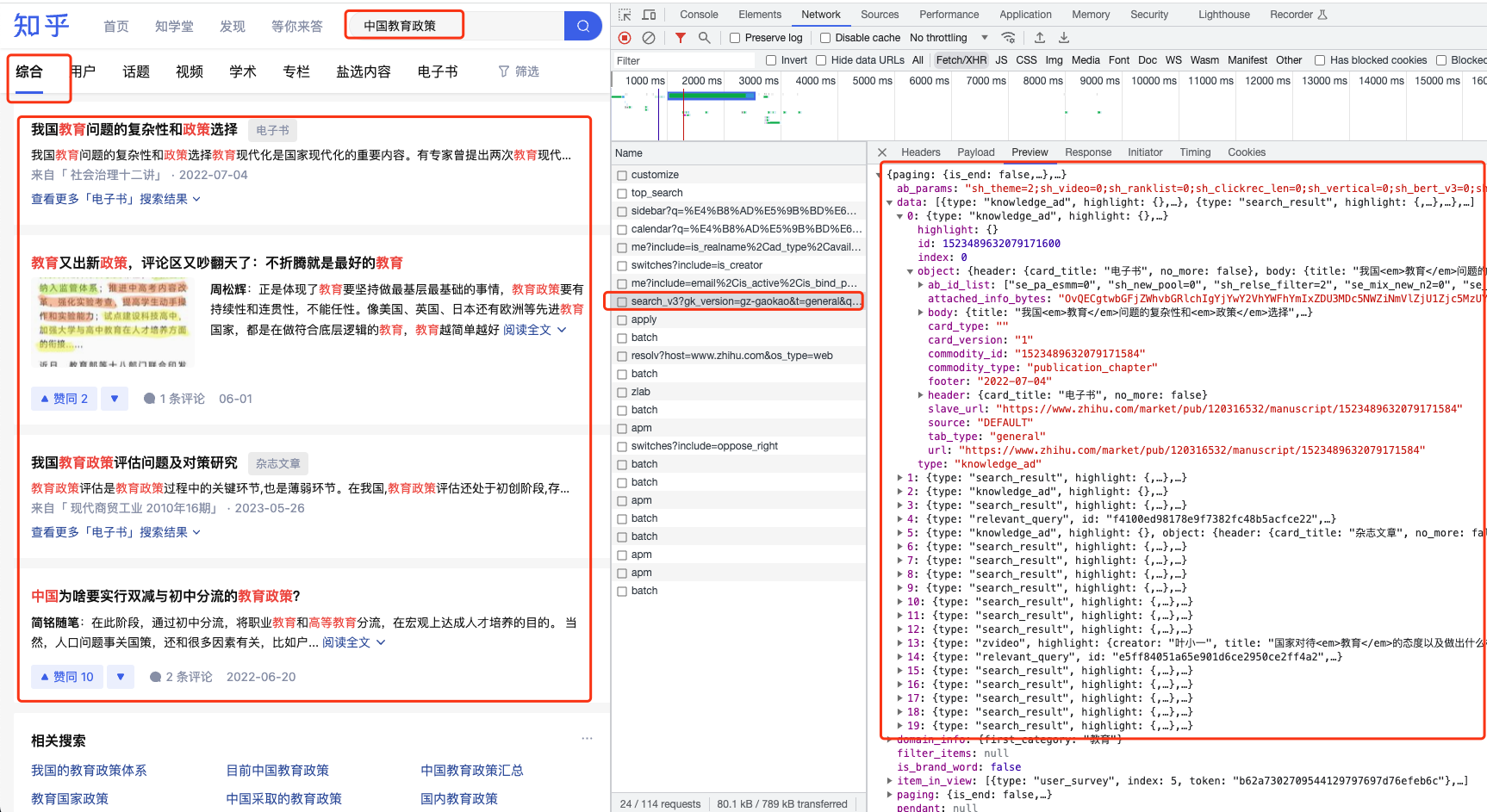Expand 查看更多 电子书 under 社会治理十二讲
Image resolution: width=1487 pixels, height=812 pixels.
pos(116,199)
